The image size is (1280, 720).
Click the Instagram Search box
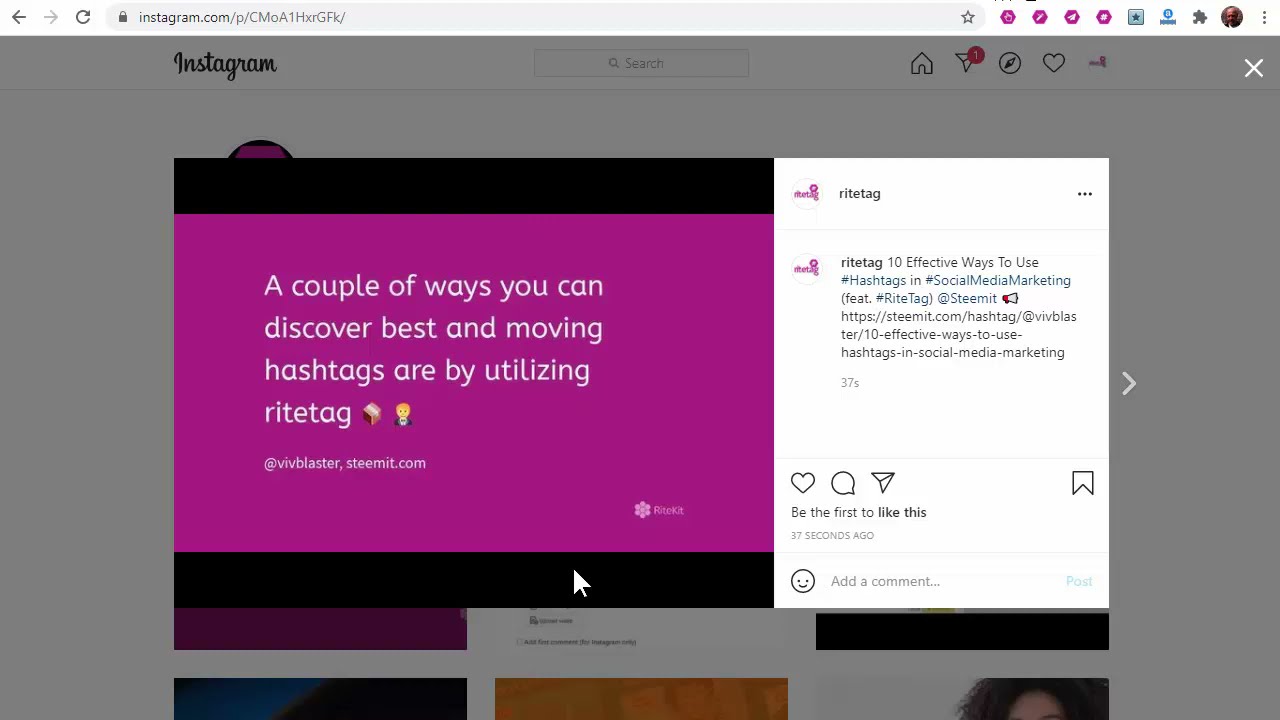(x=641, y=63)
